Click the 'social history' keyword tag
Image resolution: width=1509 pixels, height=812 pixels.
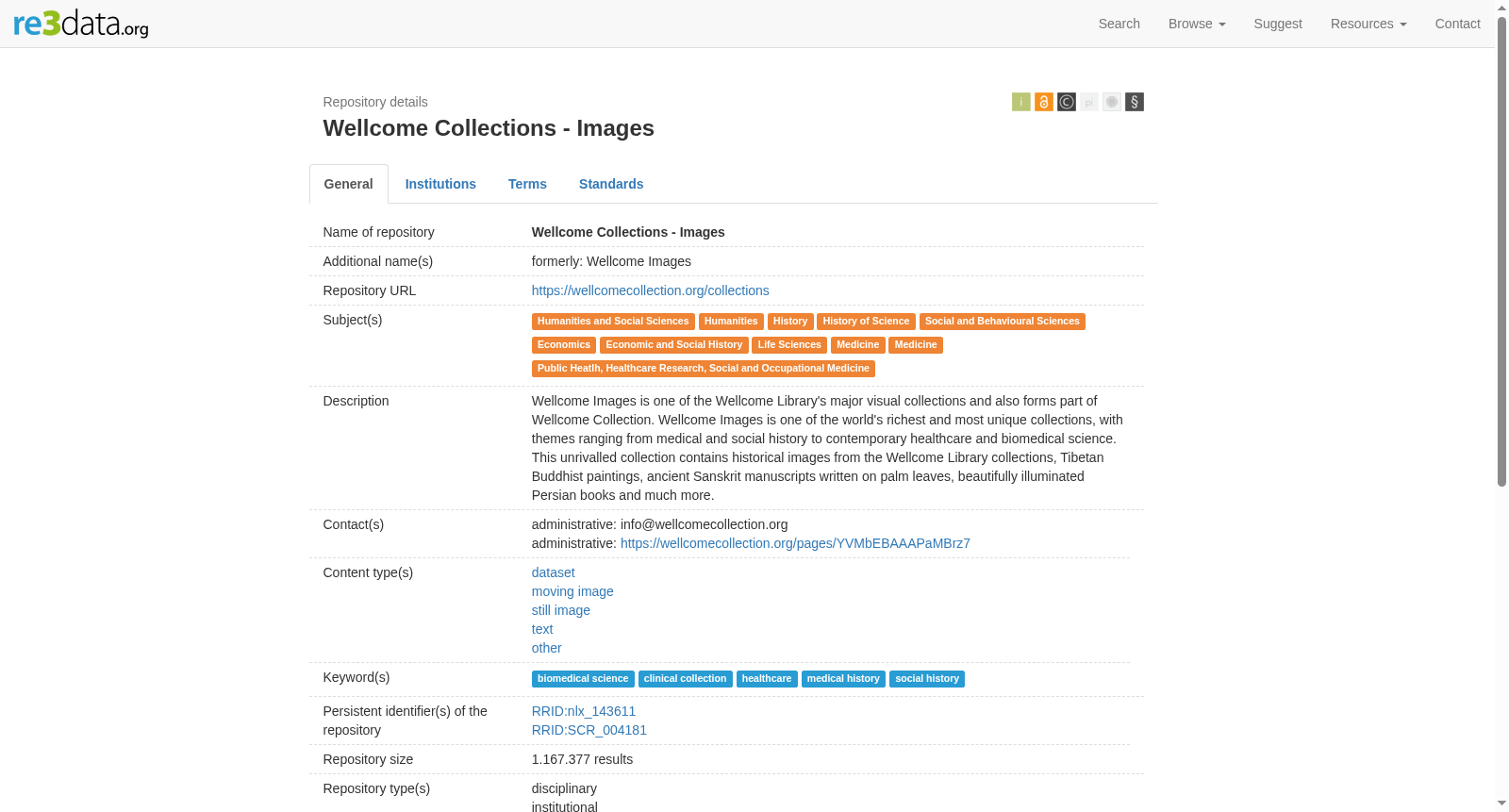927,679
